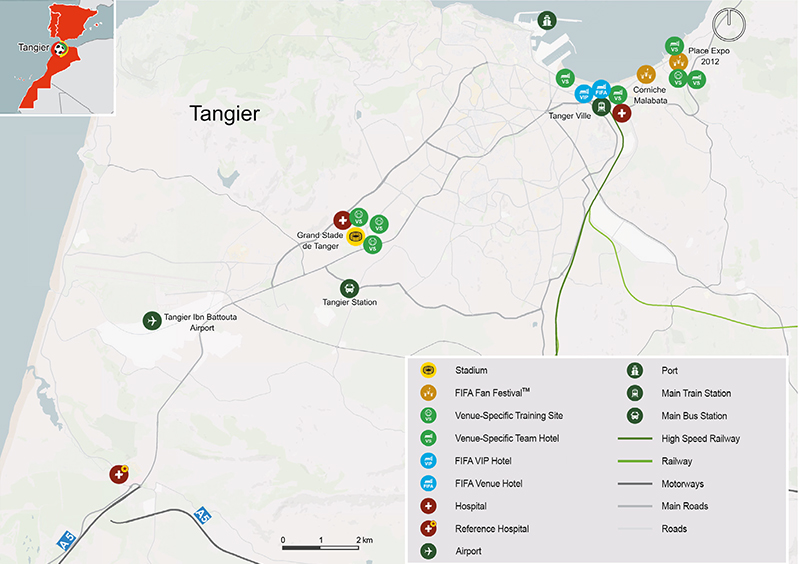Select team hotel icon nearest the port docks
The image size is (800, 564).
click(x=565, y=78)
